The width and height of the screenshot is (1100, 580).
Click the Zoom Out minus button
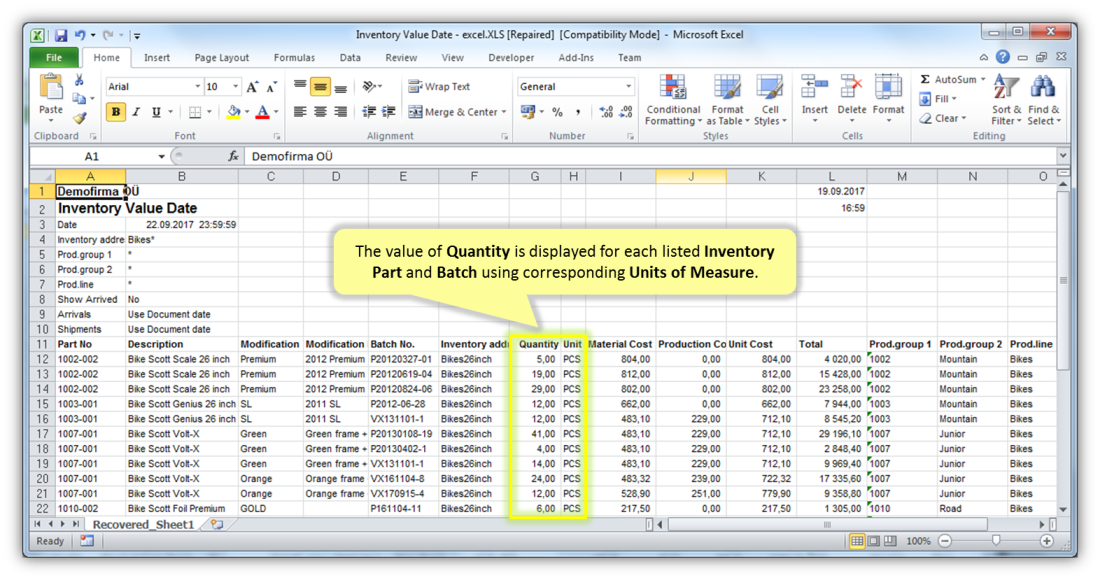[x=945, y=541]
